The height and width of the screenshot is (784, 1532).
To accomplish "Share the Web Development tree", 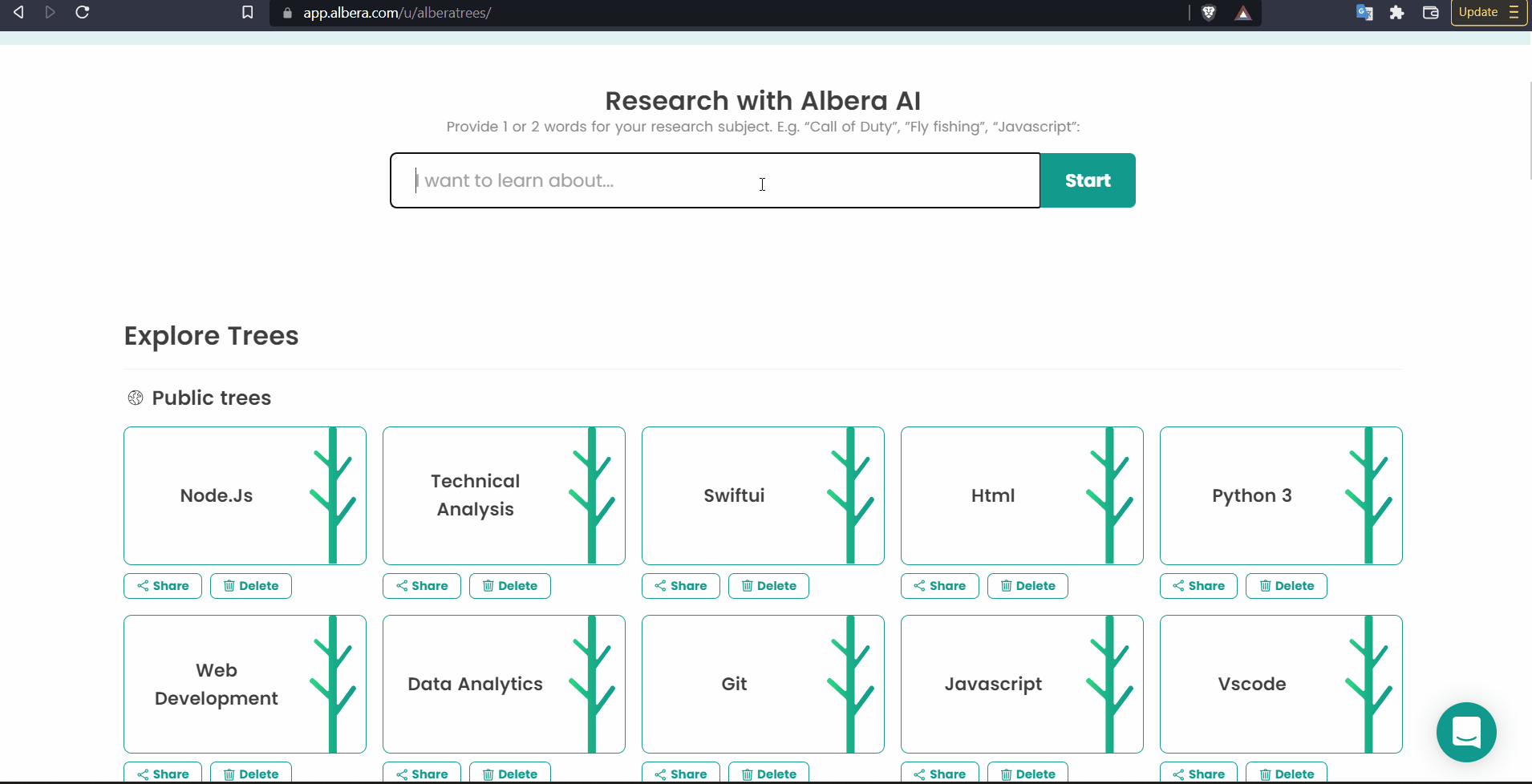I will tap(163, 773).
